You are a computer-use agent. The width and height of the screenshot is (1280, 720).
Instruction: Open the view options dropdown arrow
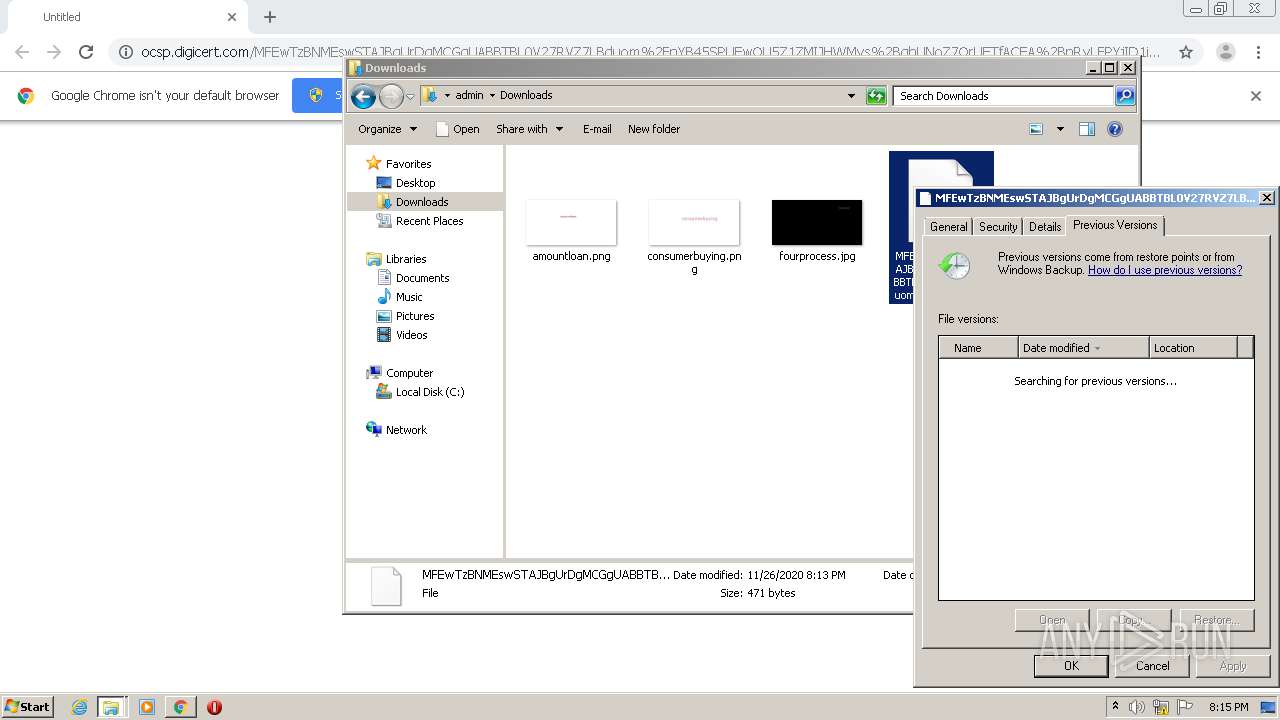1060,129
